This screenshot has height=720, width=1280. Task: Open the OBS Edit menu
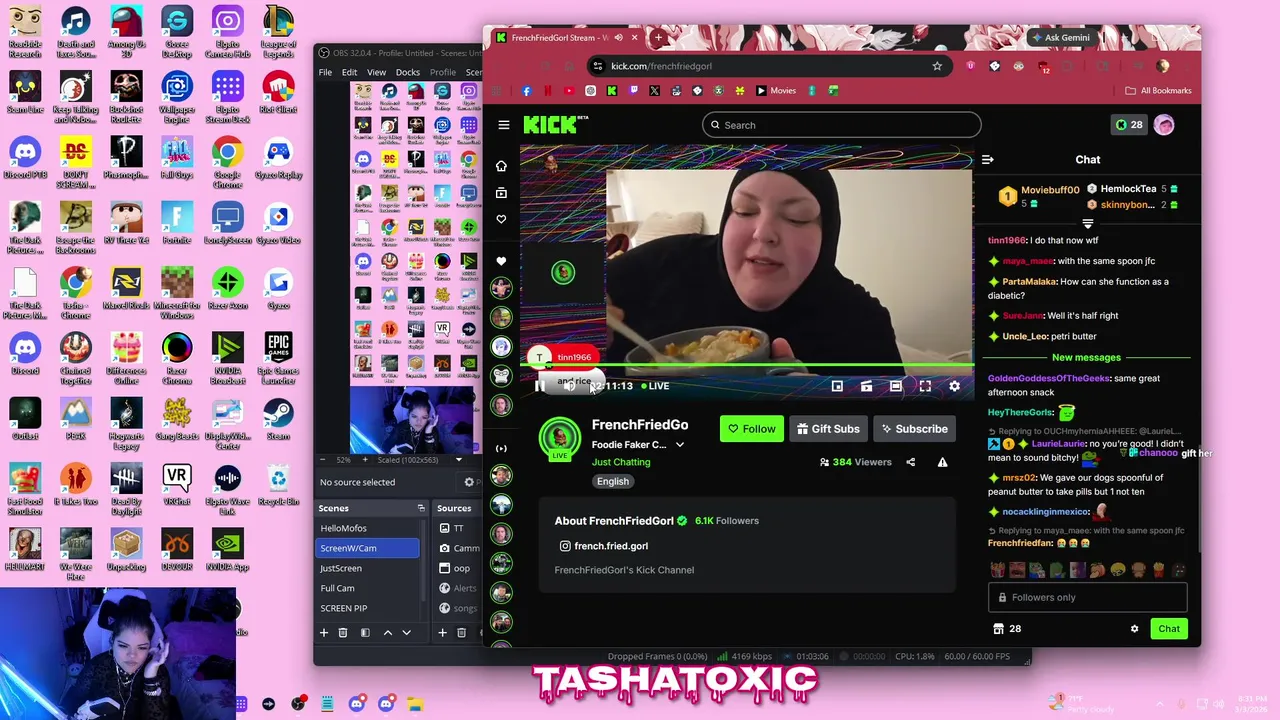point(349,72)
